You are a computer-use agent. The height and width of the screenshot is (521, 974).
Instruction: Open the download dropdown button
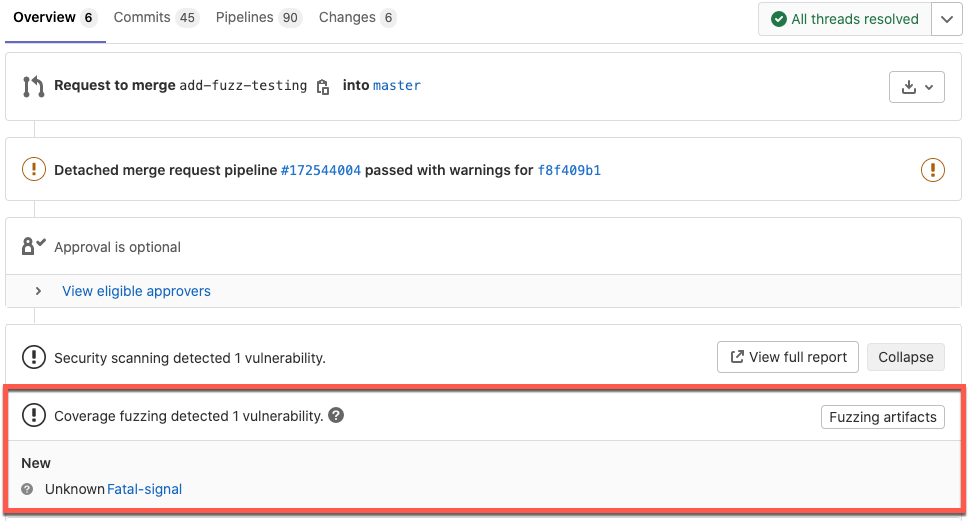click(917, 87)
